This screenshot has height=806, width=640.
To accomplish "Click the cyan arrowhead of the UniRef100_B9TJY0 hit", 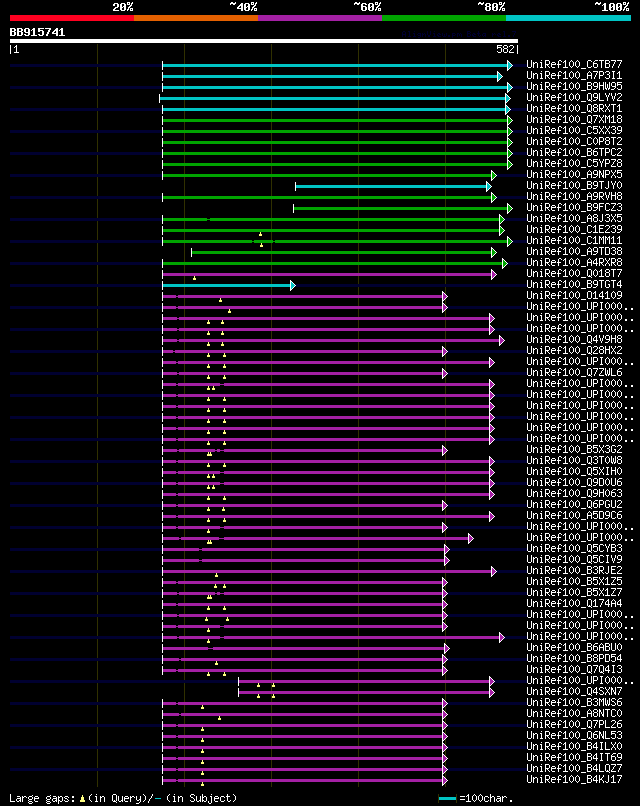I will (489, 186).
